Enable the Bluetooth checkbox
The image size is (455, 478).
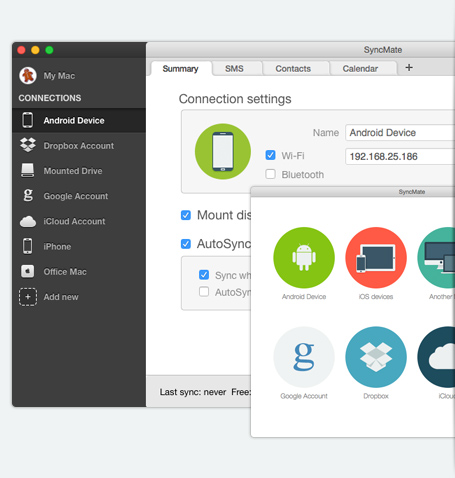tap(270, 174)
